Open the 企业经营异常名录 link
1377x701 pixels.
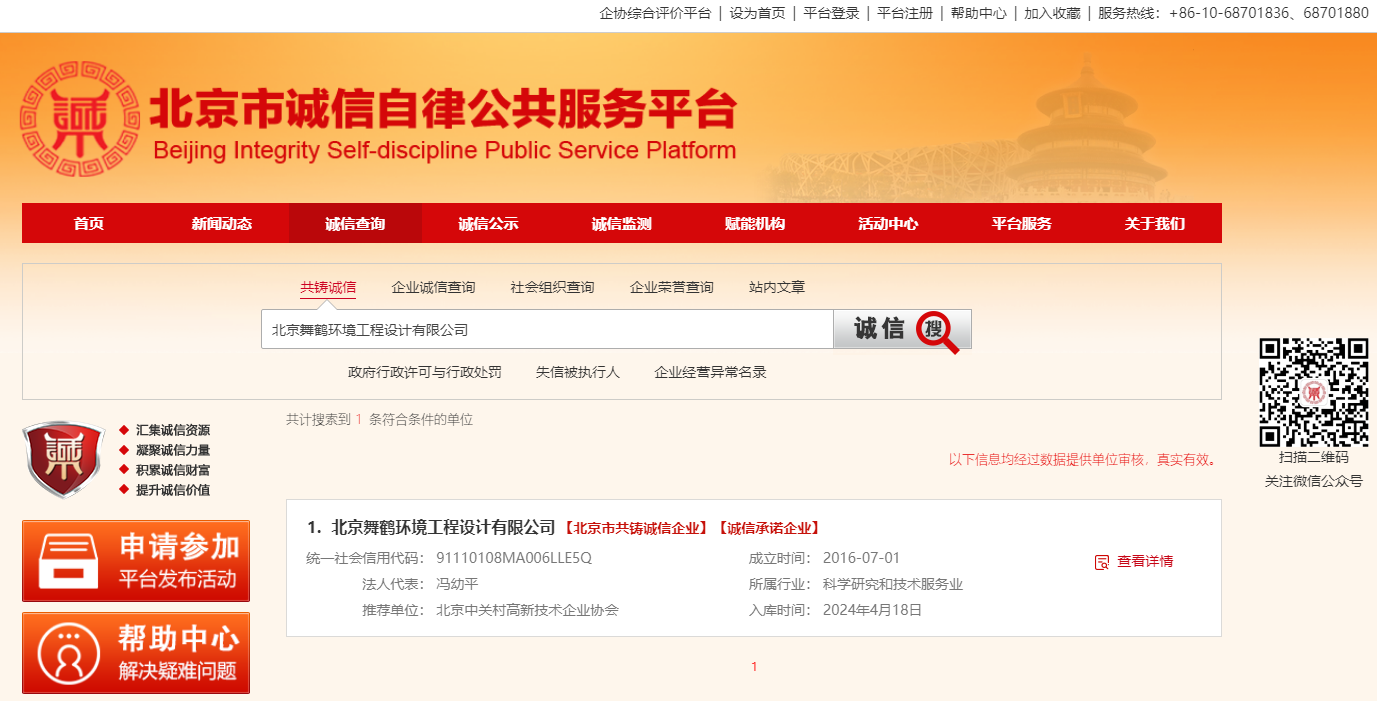coord(711,372)
